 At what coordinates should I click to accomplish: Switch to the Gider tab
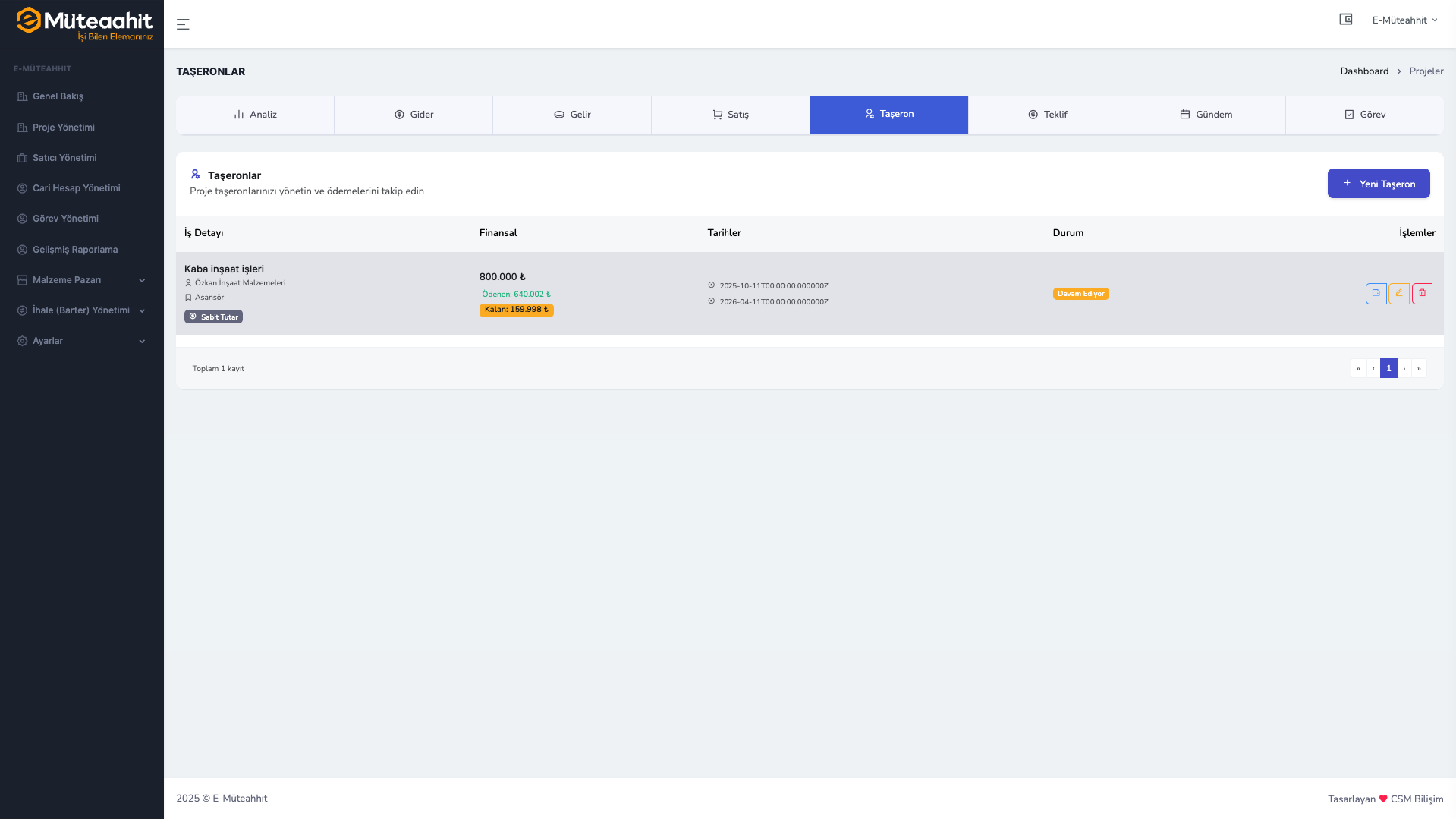(414, 115)
